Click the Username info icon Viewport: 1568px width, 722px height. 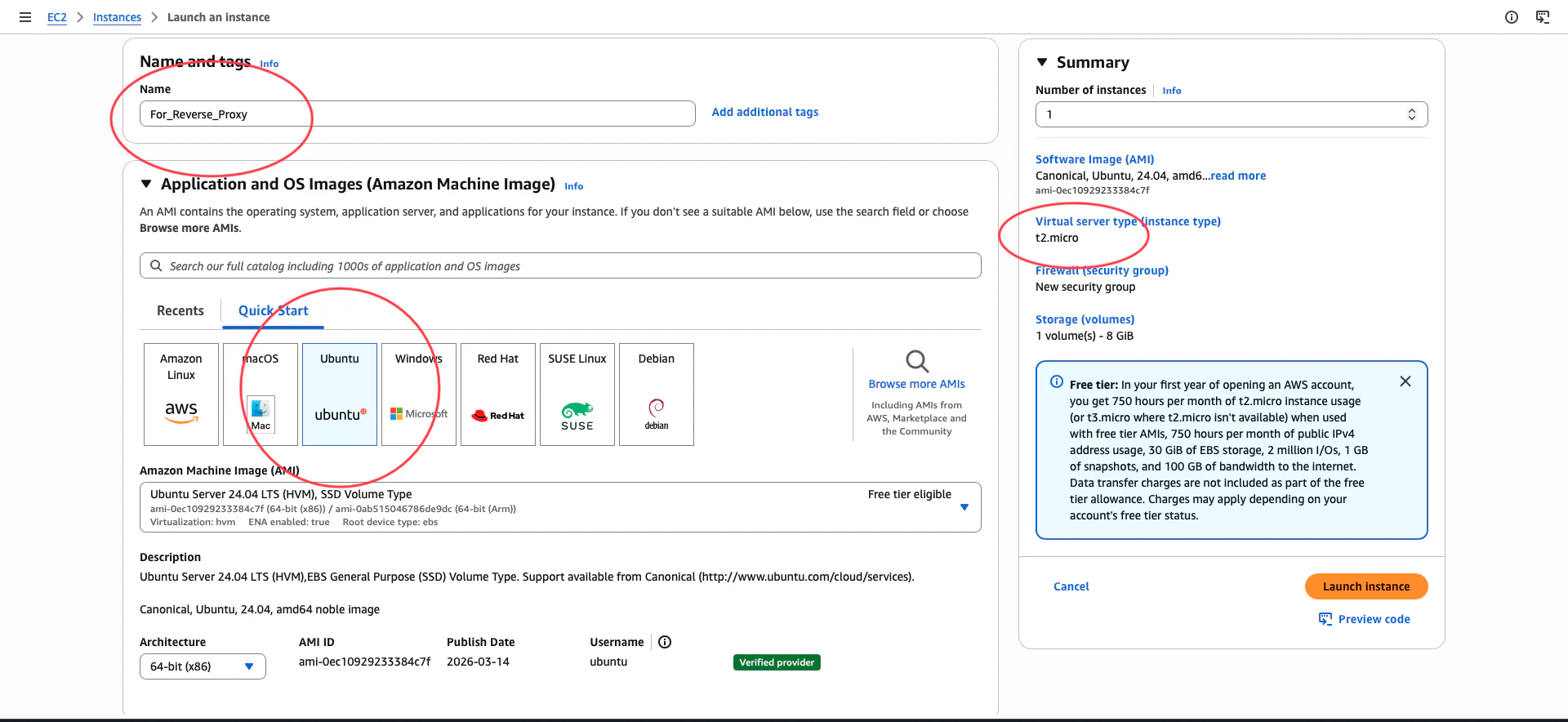[x=665, y=642]
